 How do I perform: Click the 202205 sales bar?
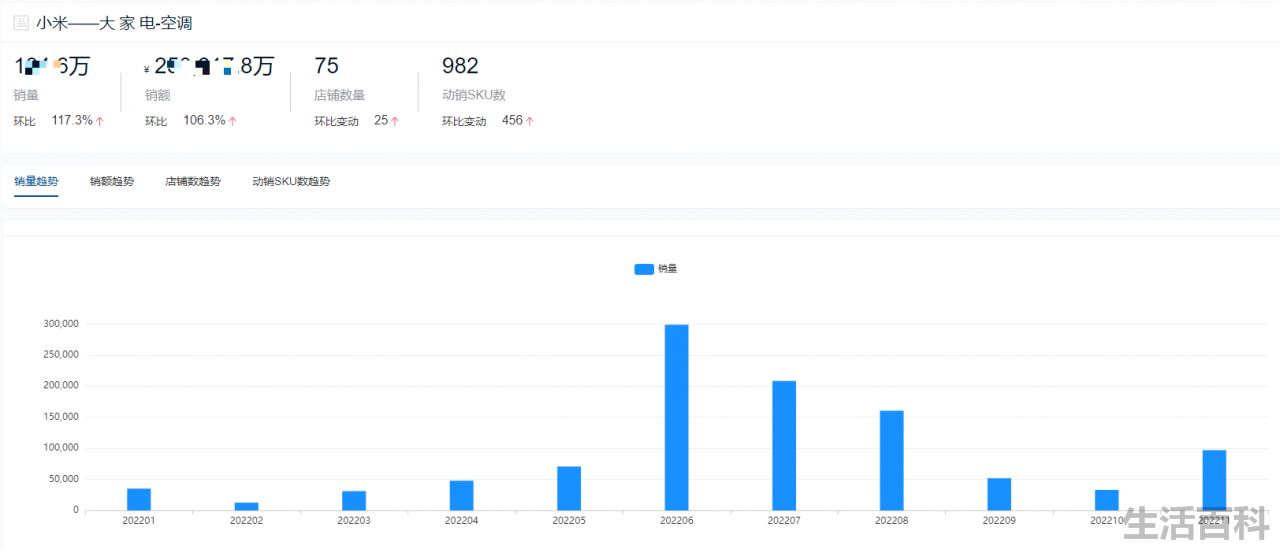569,488
